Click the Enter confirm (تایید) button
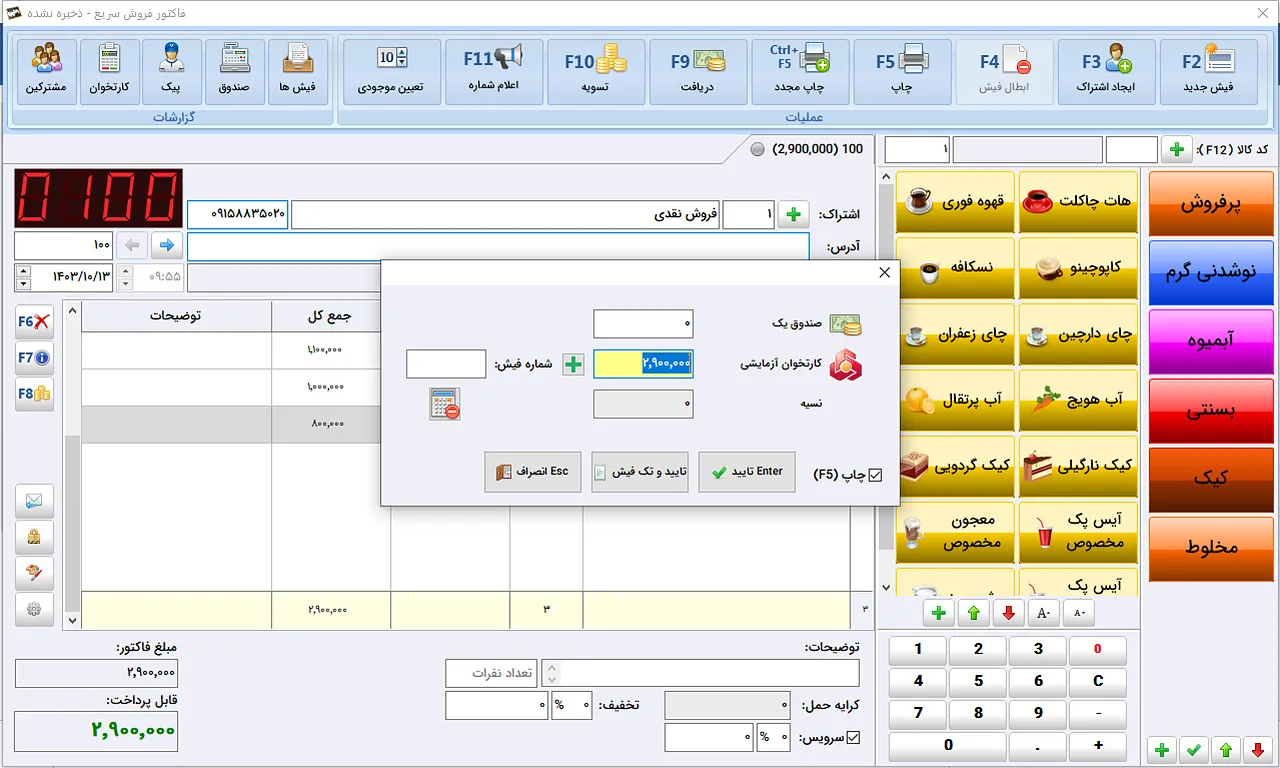1280x768 pixels. (746, 472)
